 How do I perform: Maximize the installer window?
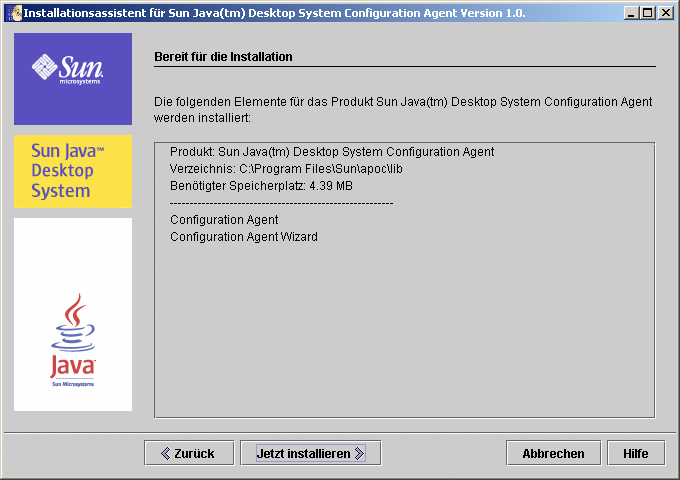click(x=647, y=13)
